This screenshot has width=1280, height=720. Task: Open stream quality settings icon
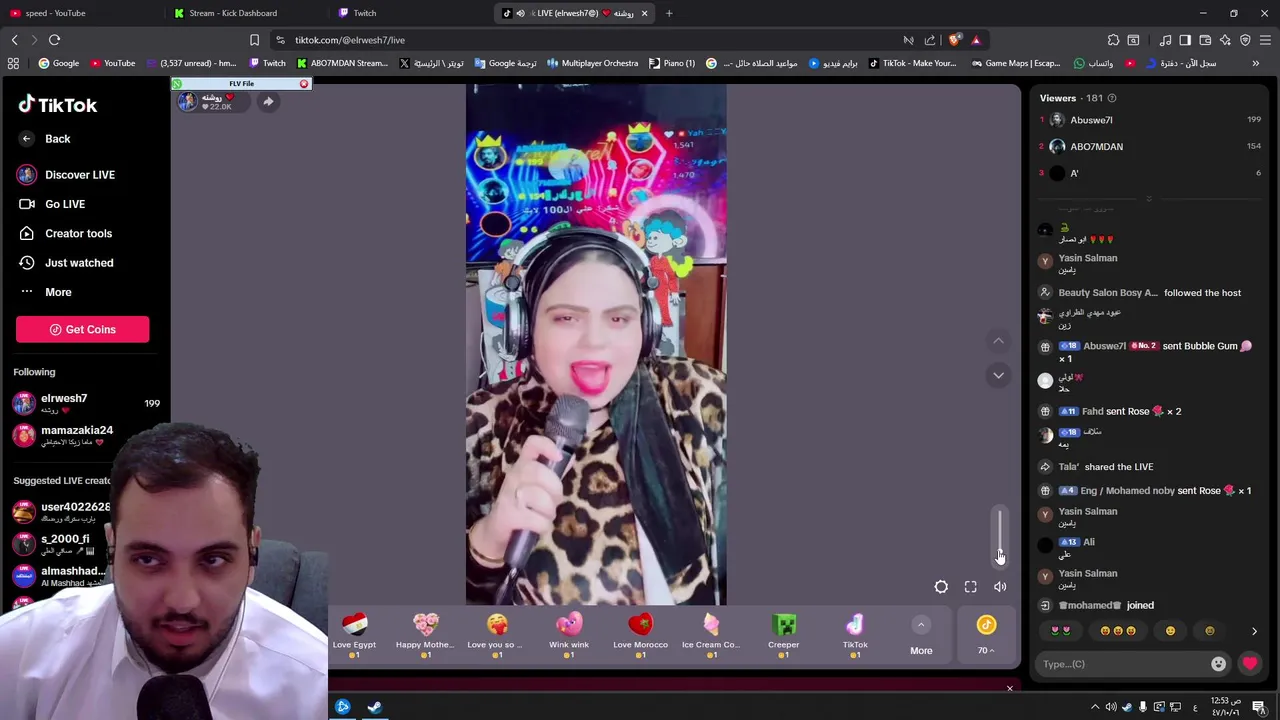(941, 587)
